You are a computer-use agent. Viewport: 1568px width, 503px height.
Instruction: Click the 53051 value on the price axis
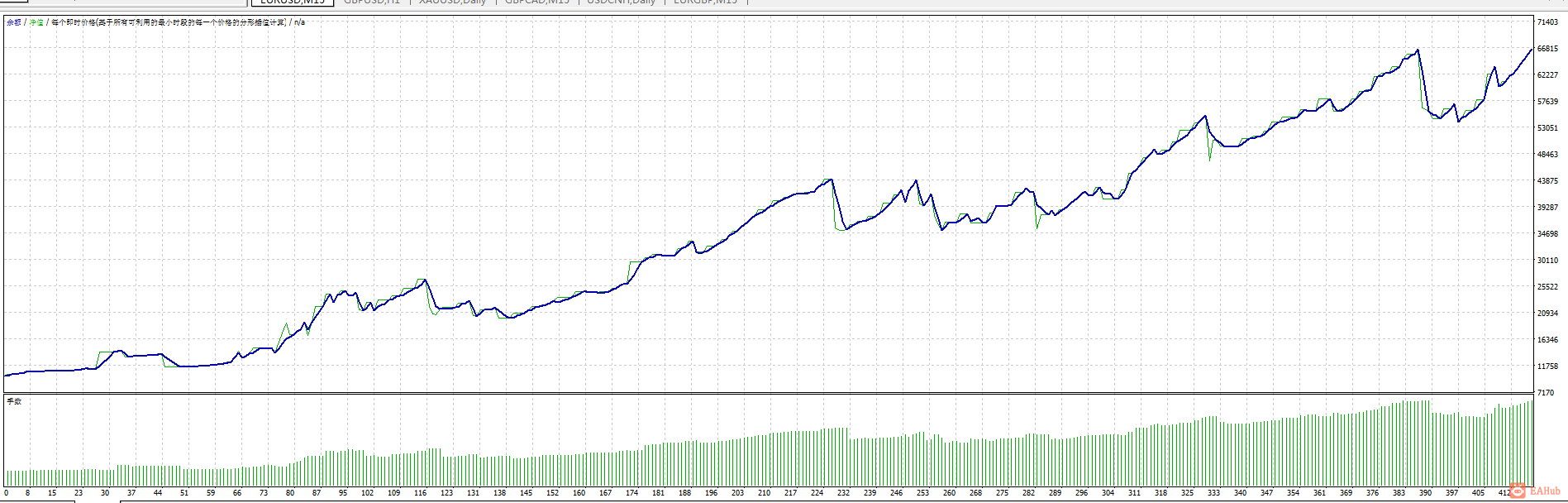click(1547, 128)
